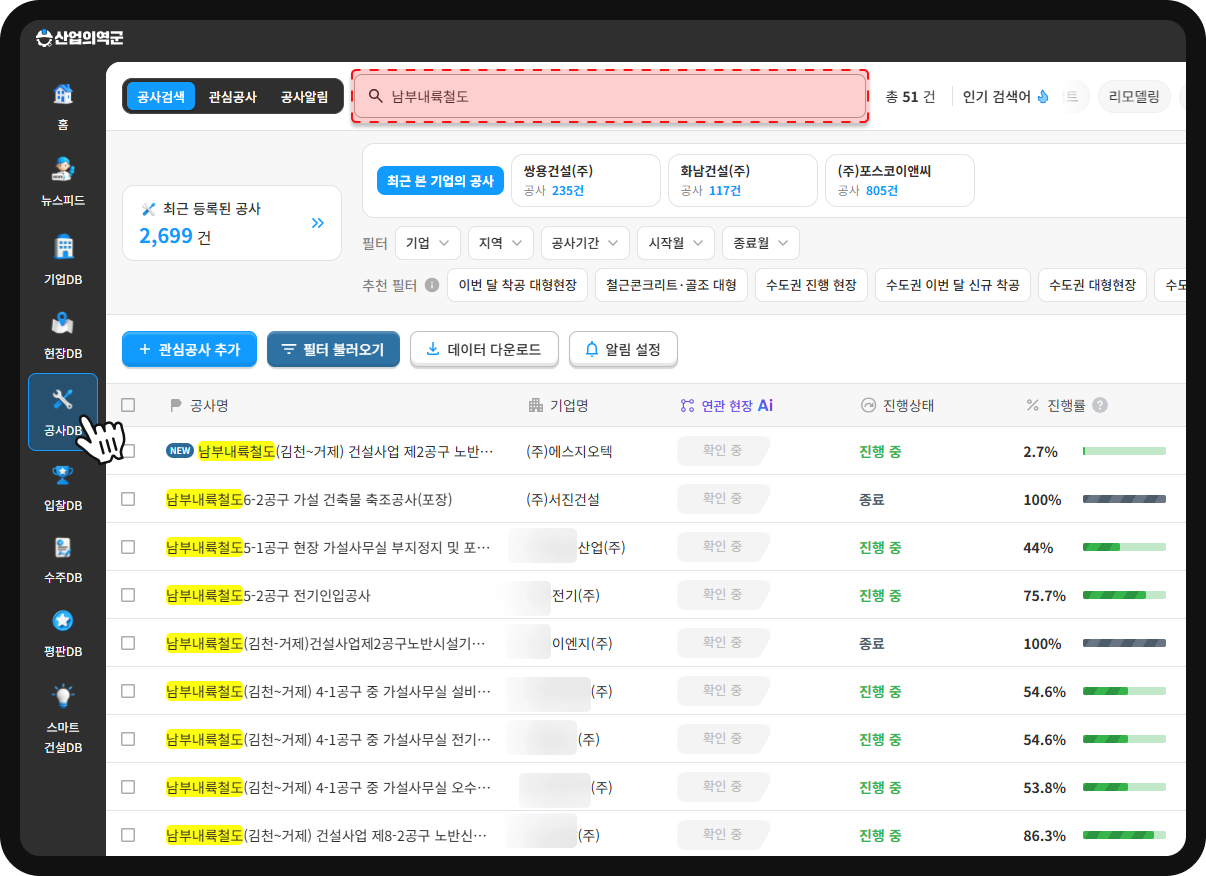Expand the 종료월 filter dropdown
The image size is (1206, 876).
[x=761, y=243]
